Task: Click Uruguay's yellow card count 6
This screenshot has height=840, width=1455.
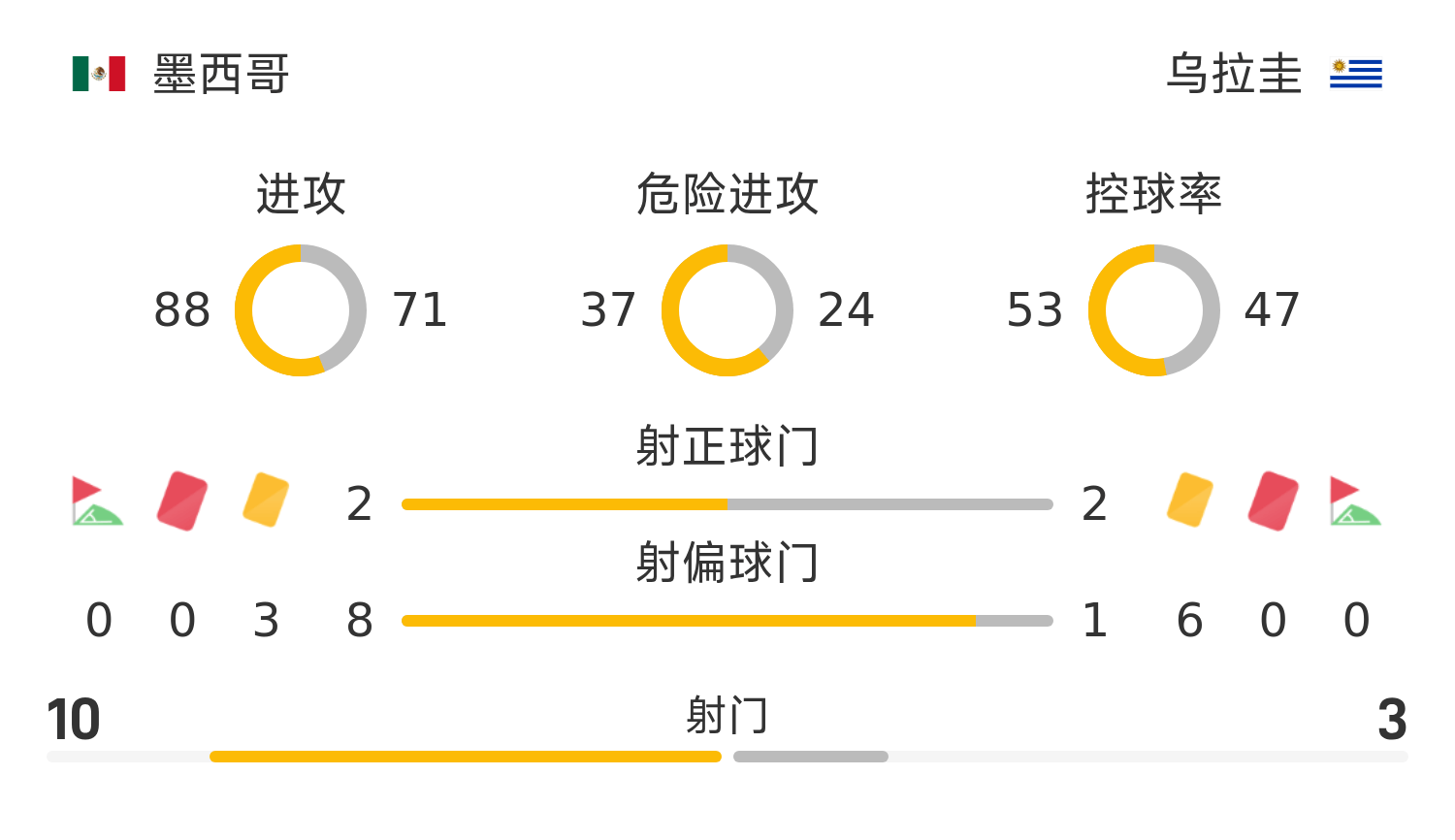Action: click(1190, 621)
